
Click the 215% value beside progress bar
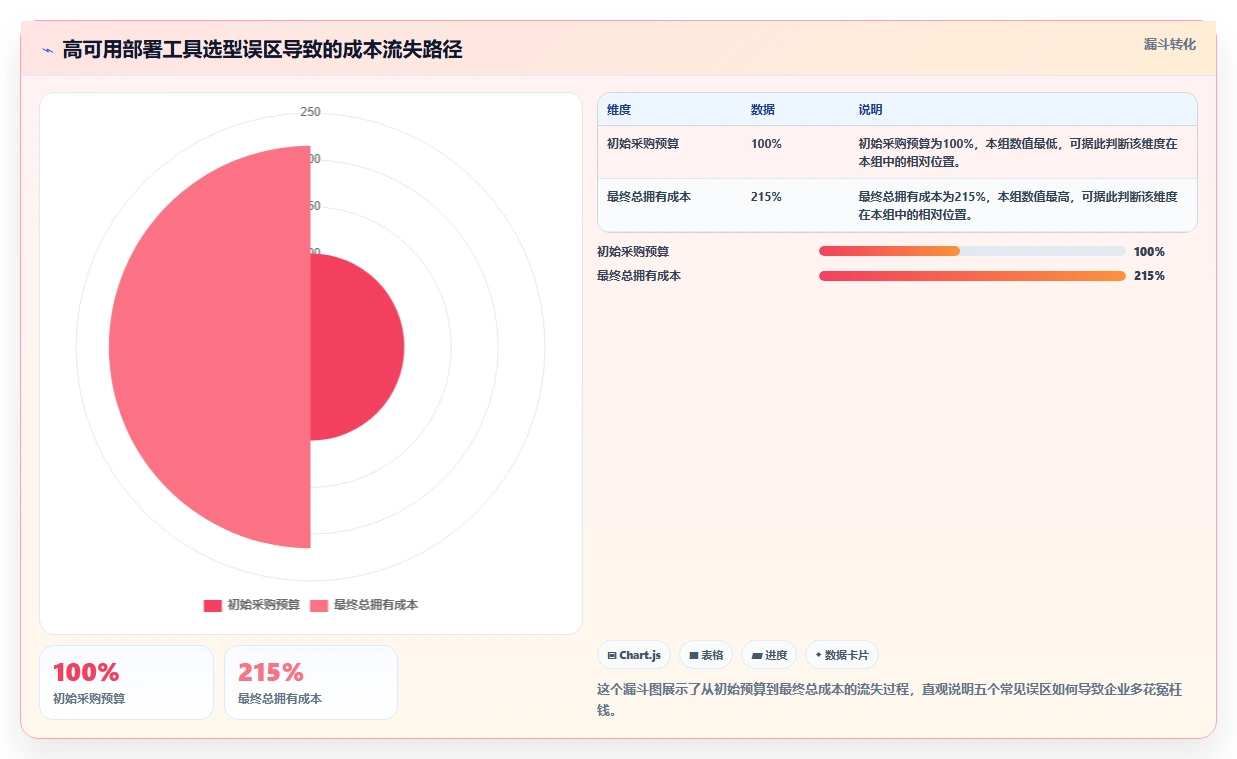(x=1149, y=276)
